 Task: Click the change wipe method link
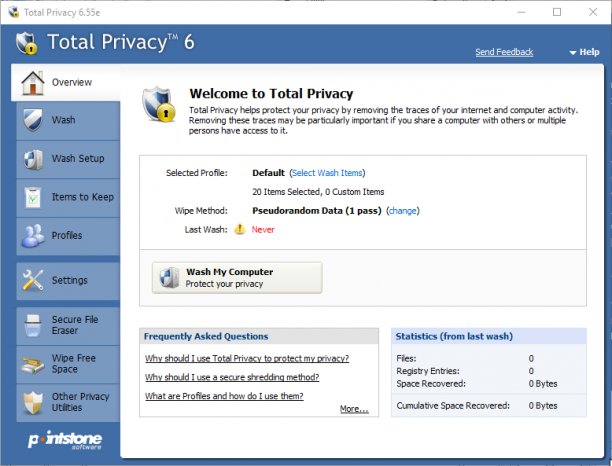coord(403,211)
